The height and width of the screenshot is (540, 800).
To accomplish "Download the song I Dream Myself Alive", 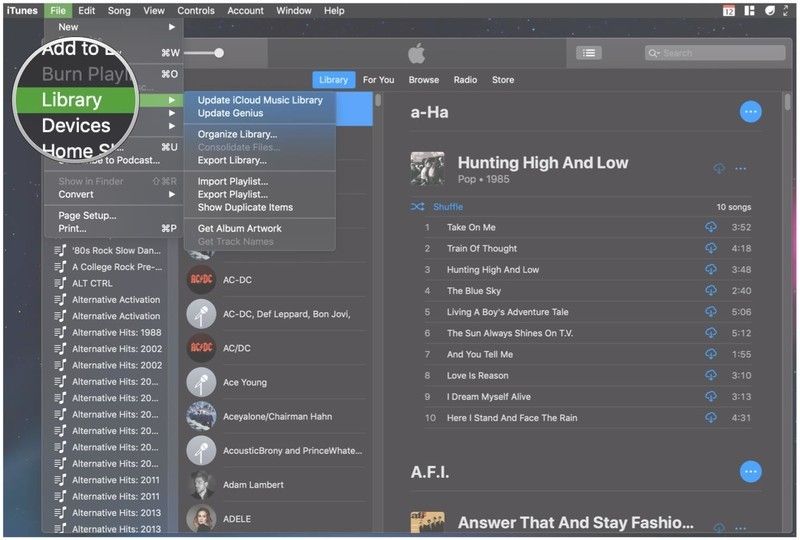I will click(x=711, y=396).
